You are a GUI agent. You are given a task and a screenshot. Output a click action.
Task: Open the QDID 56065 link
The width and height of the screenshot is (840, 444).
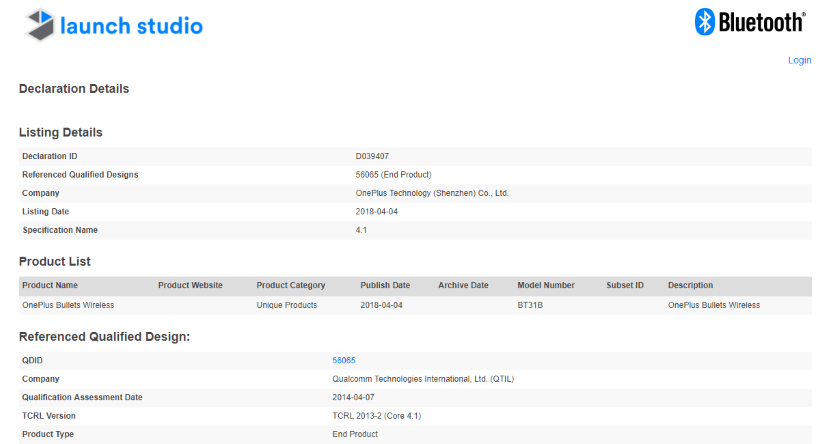[x=344, y=360]
